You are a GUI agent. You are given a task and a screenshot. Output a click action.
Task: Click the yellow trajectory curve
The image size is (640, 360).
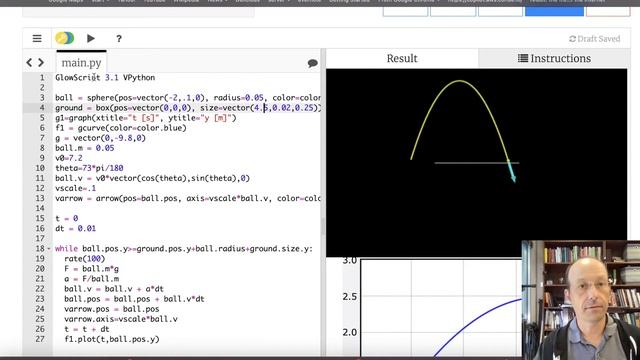click(460, 81)
